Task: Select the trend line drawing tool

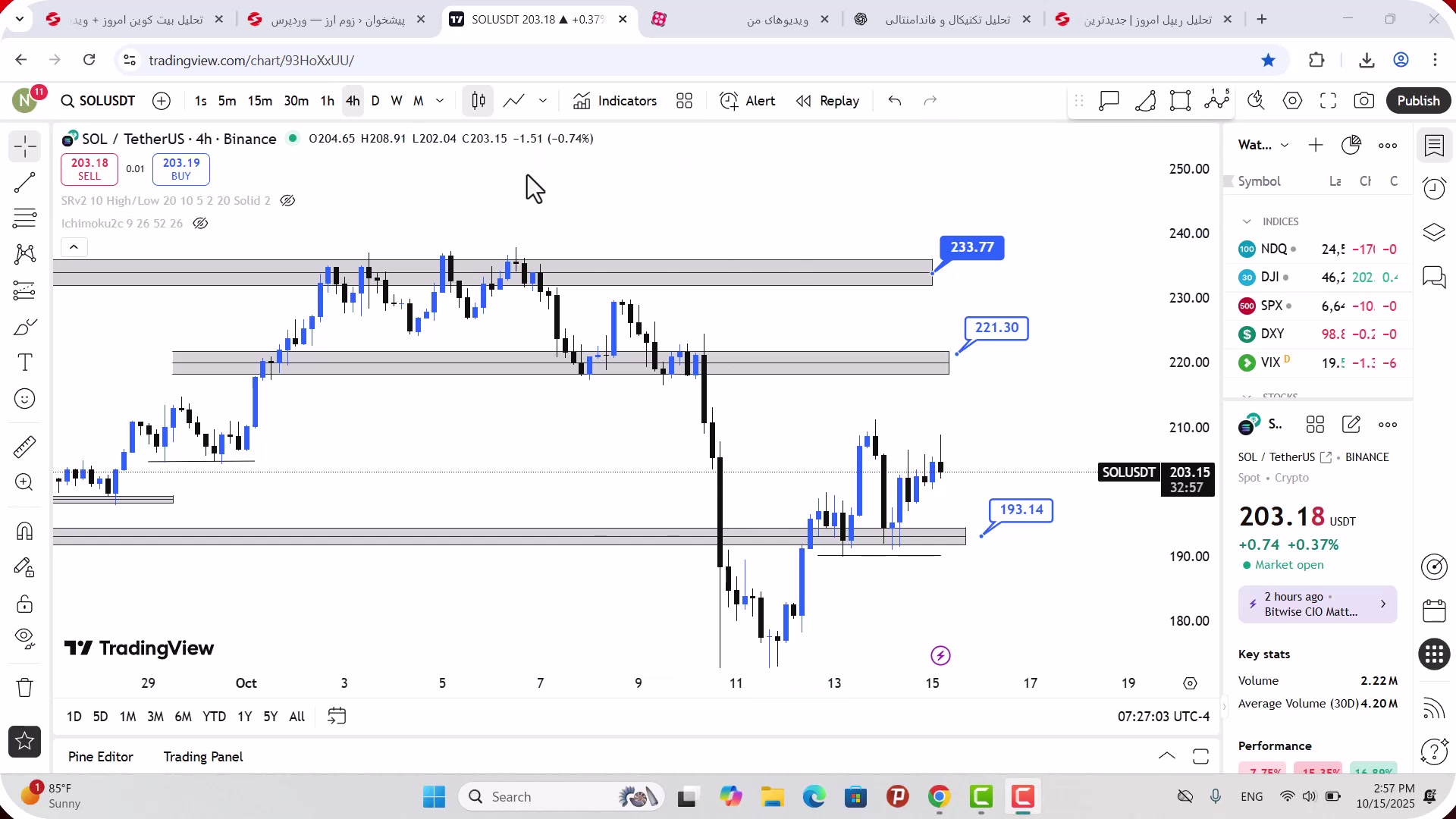Action: click(x=24, y=183)
